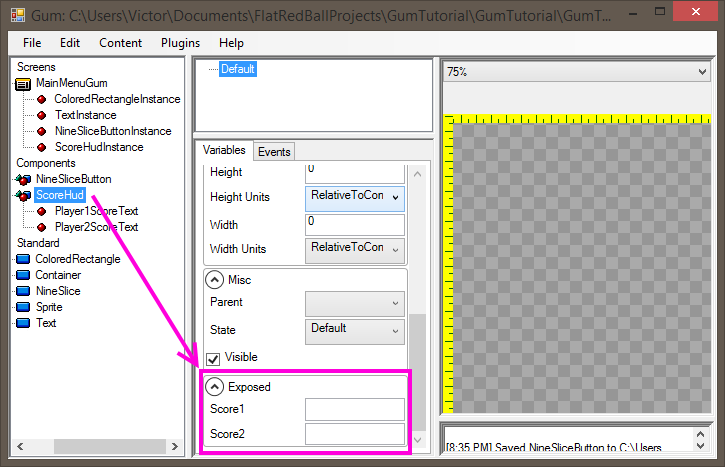Select the Default state entry
725x467 pixels.
coord(238,69)
